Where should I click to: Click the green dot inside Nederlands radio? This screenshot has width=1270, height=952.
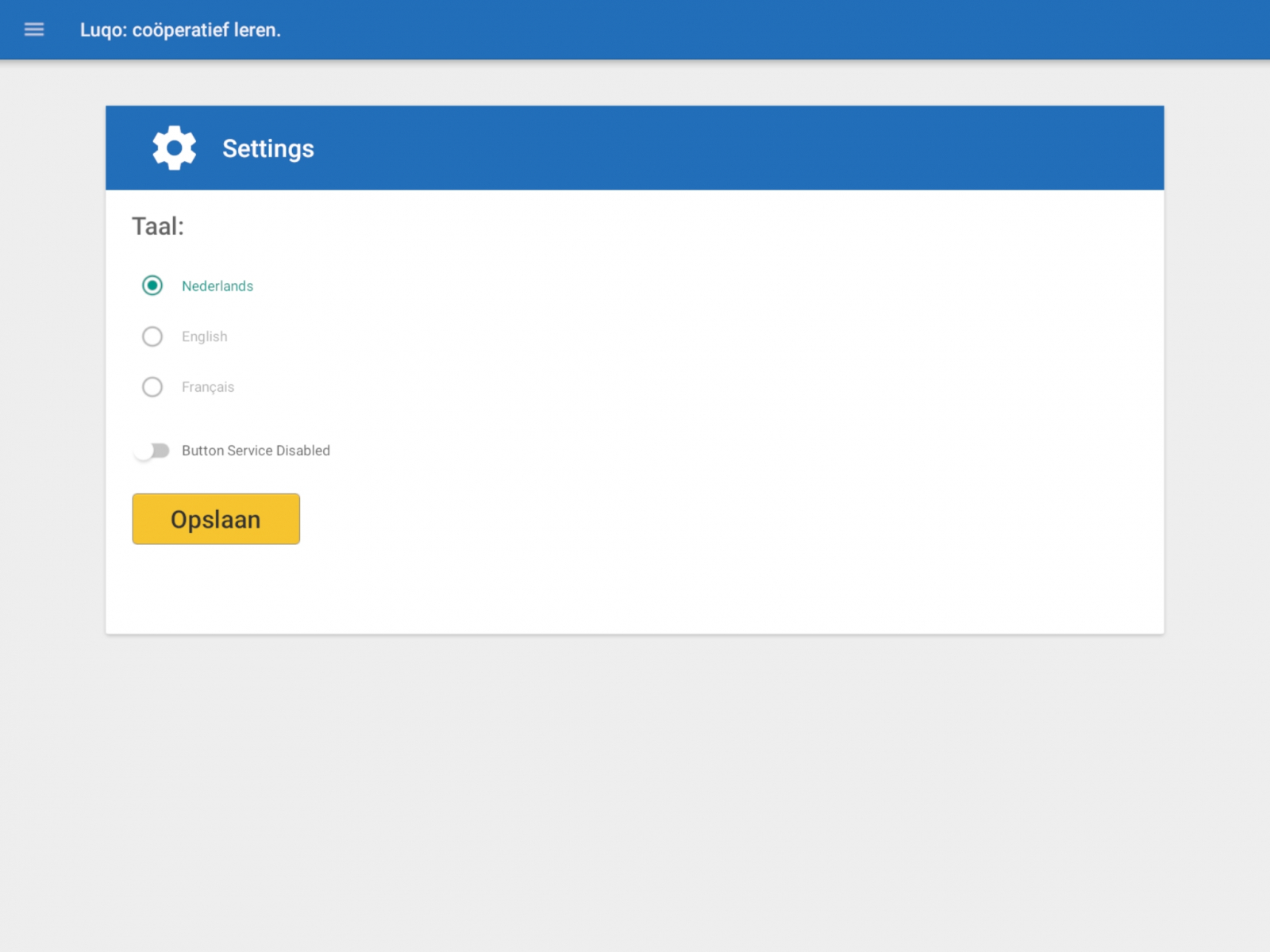pos(152,286)
